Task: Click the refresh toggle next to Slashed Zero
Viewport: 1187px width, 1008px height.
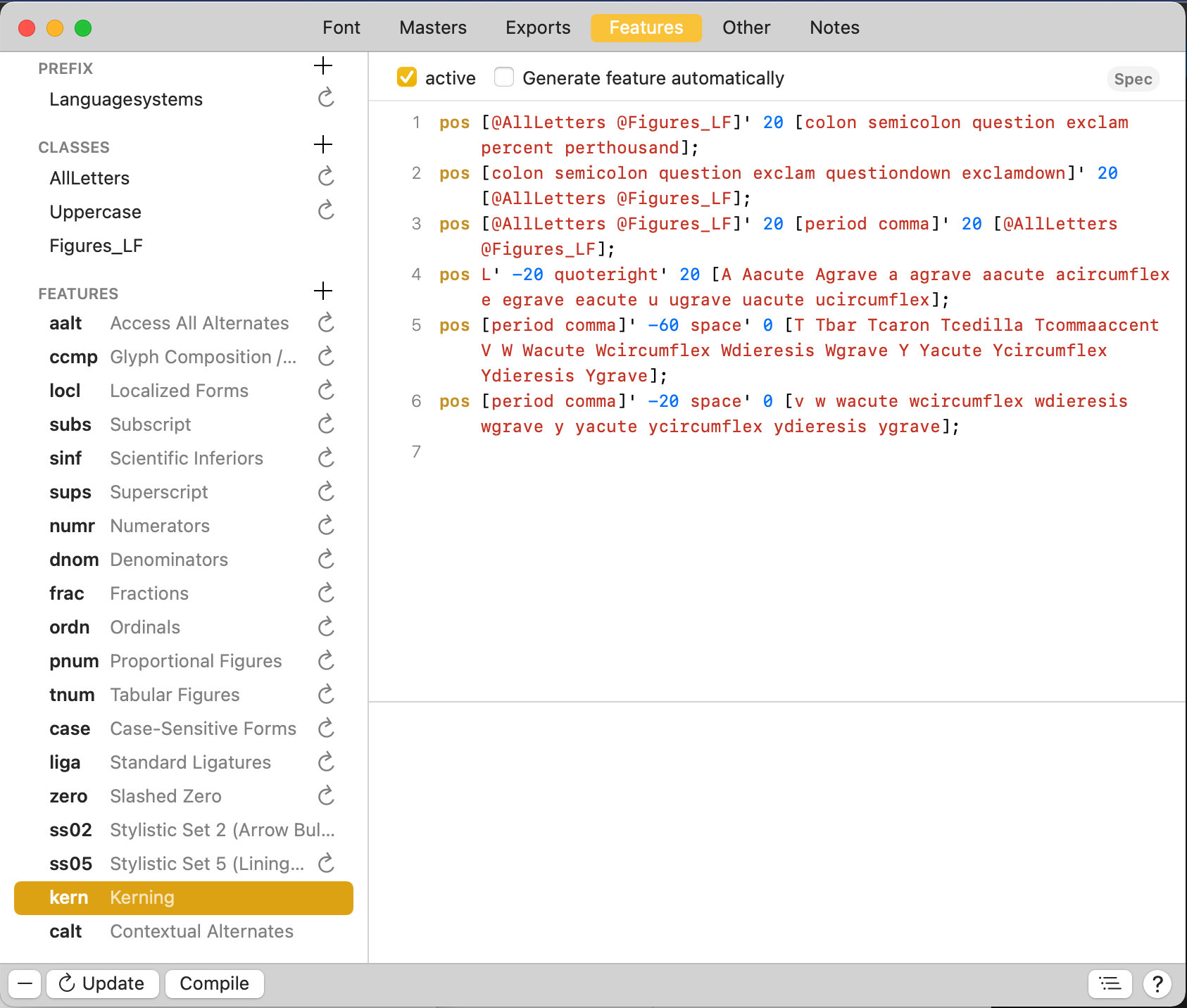Action: pyautogui.click(x=325, y=795)
